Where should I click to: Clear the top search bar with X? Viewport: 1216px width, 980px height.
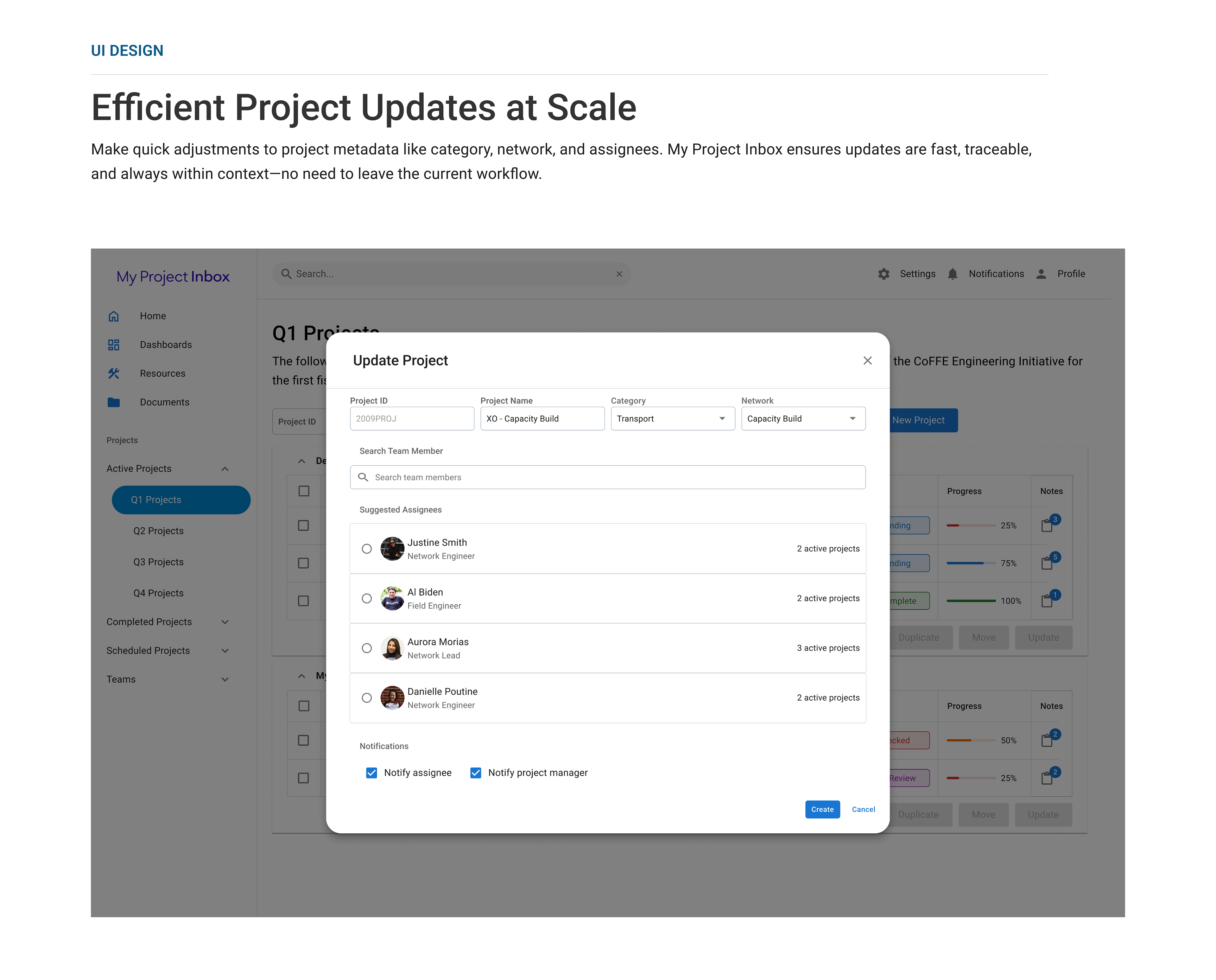pyautogui.click(x=619, y=274)
